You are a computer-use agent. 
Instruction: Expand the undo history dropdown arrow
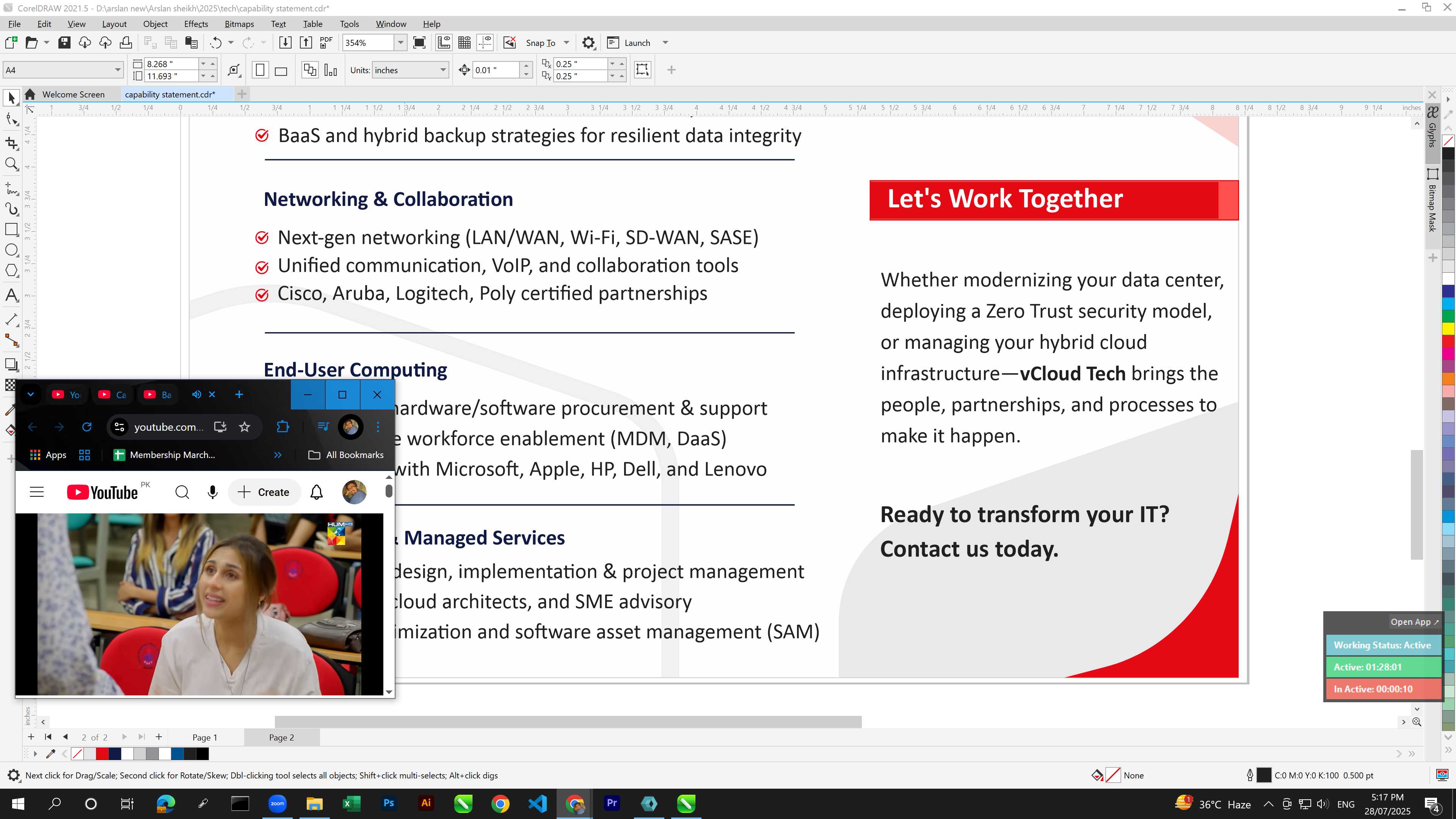231,43
